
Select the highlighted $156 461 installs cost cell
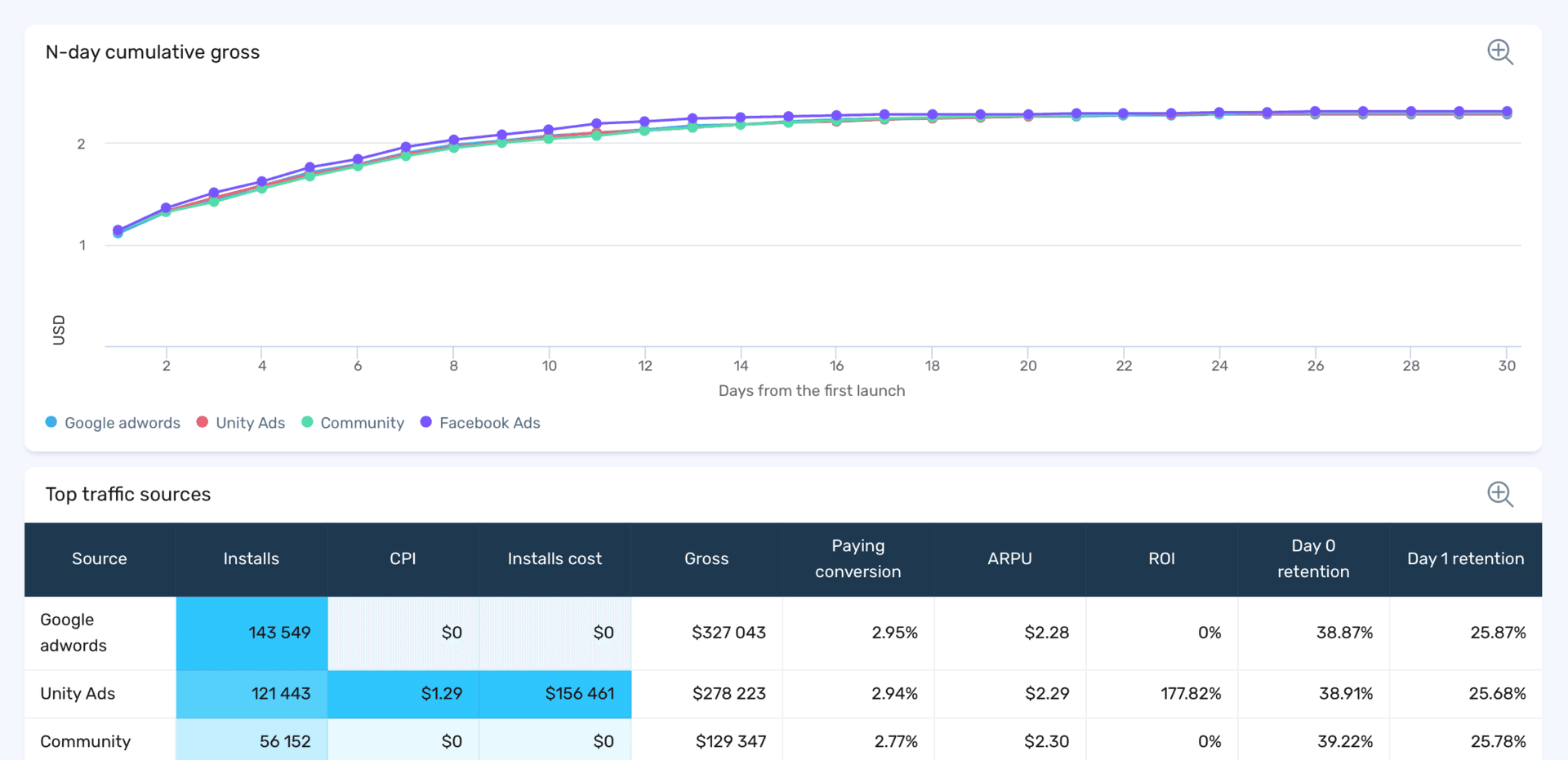click(x=555, y=694)
